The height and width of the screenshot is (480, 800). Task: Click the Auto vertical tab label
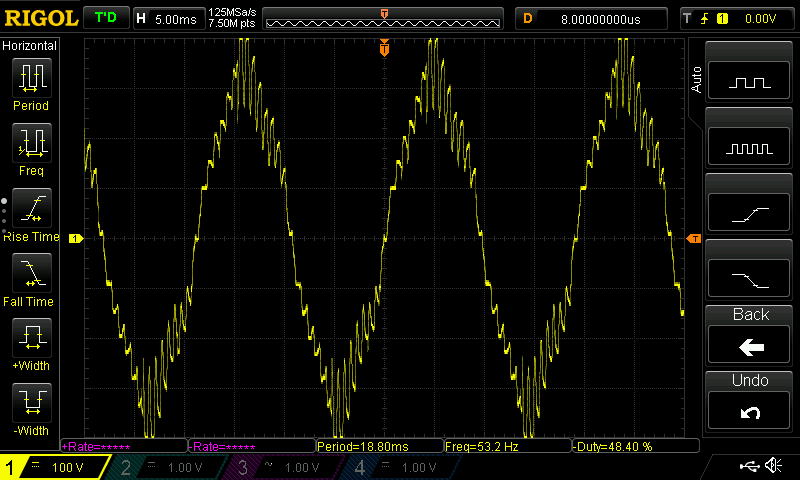[x=696, y=80]
